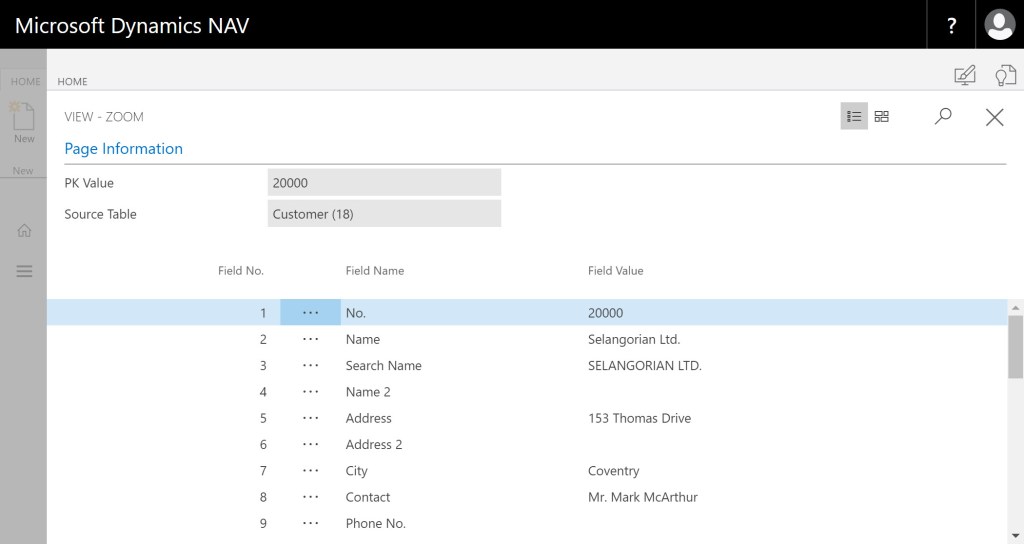
Task: Click the Home house icon in sidebar
Action: [24, 230]
